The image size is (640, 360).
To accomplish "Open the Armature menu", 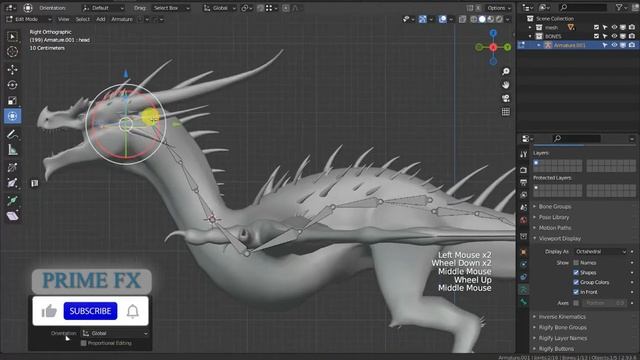I will pos(122,19).
